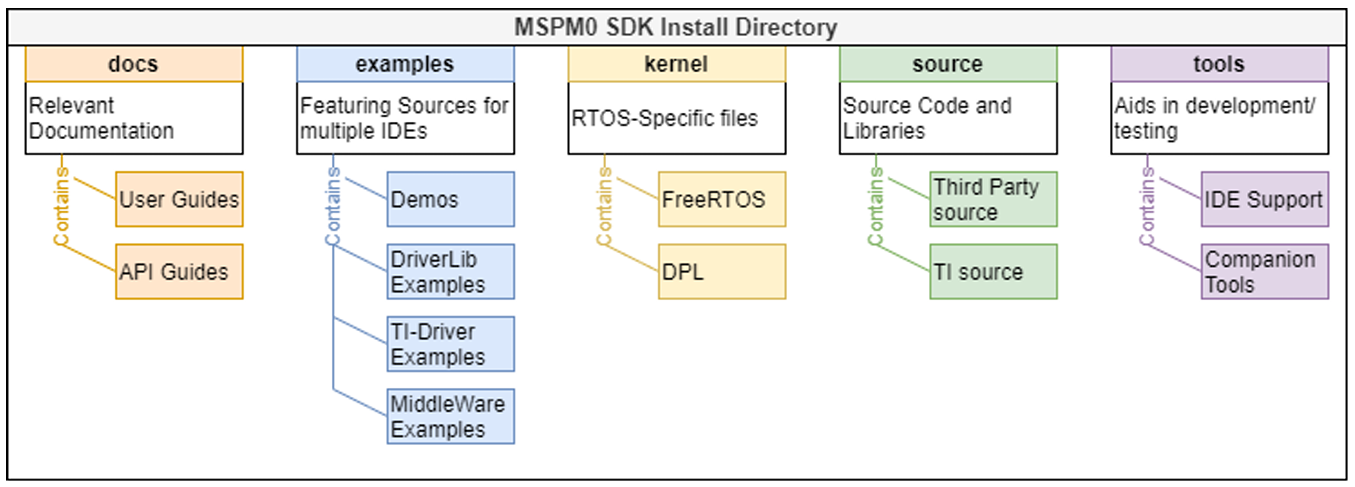The height and width of the screenshot is (487, 1355).
Task: Click the blue Contains label under examples
Action: pos(333,206)
